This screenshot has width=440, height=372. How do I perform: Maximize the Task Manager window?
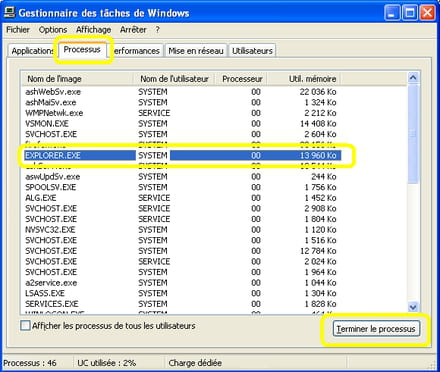click(410, 13)
